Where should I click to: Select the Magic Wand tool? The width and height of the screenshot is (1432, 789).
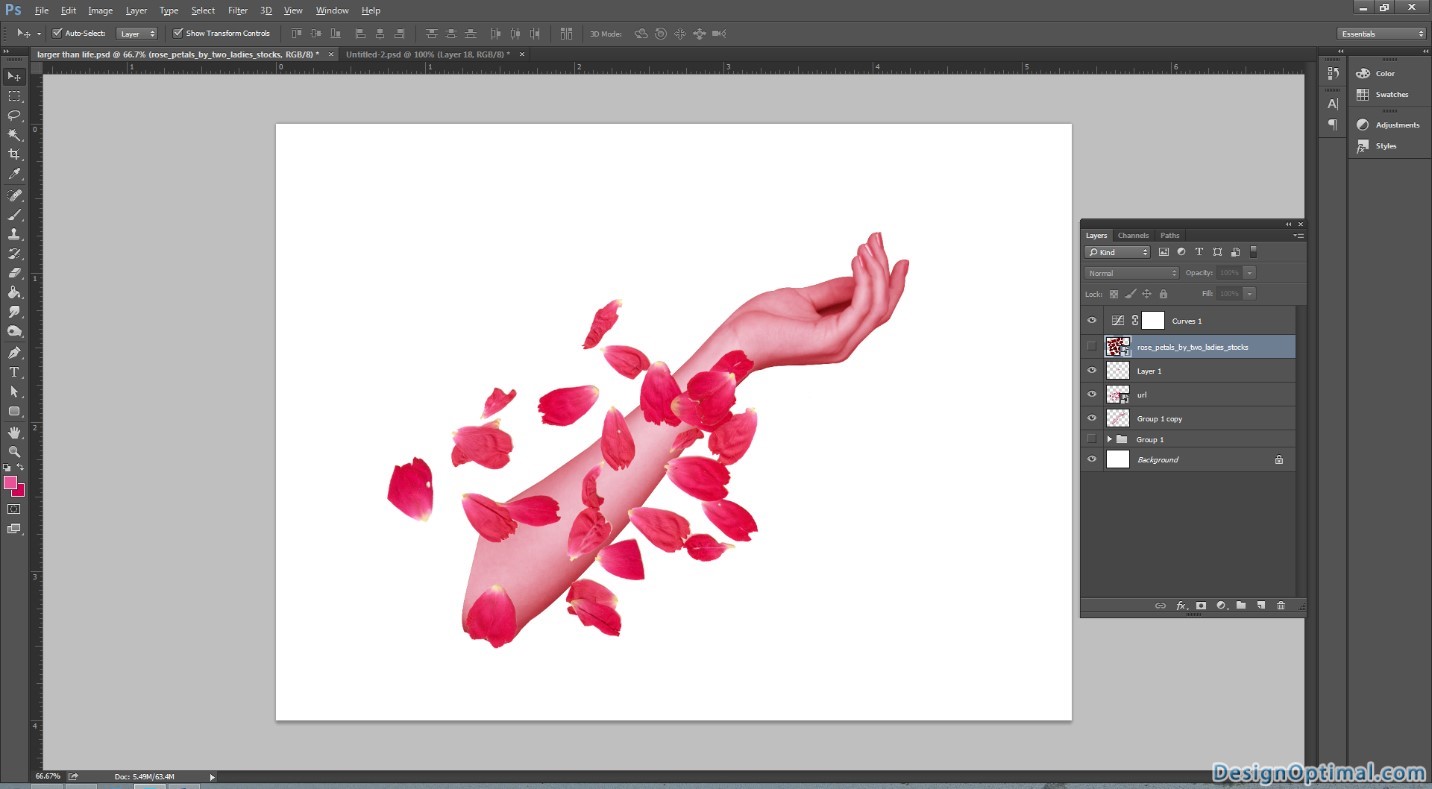tap(14, 134)
